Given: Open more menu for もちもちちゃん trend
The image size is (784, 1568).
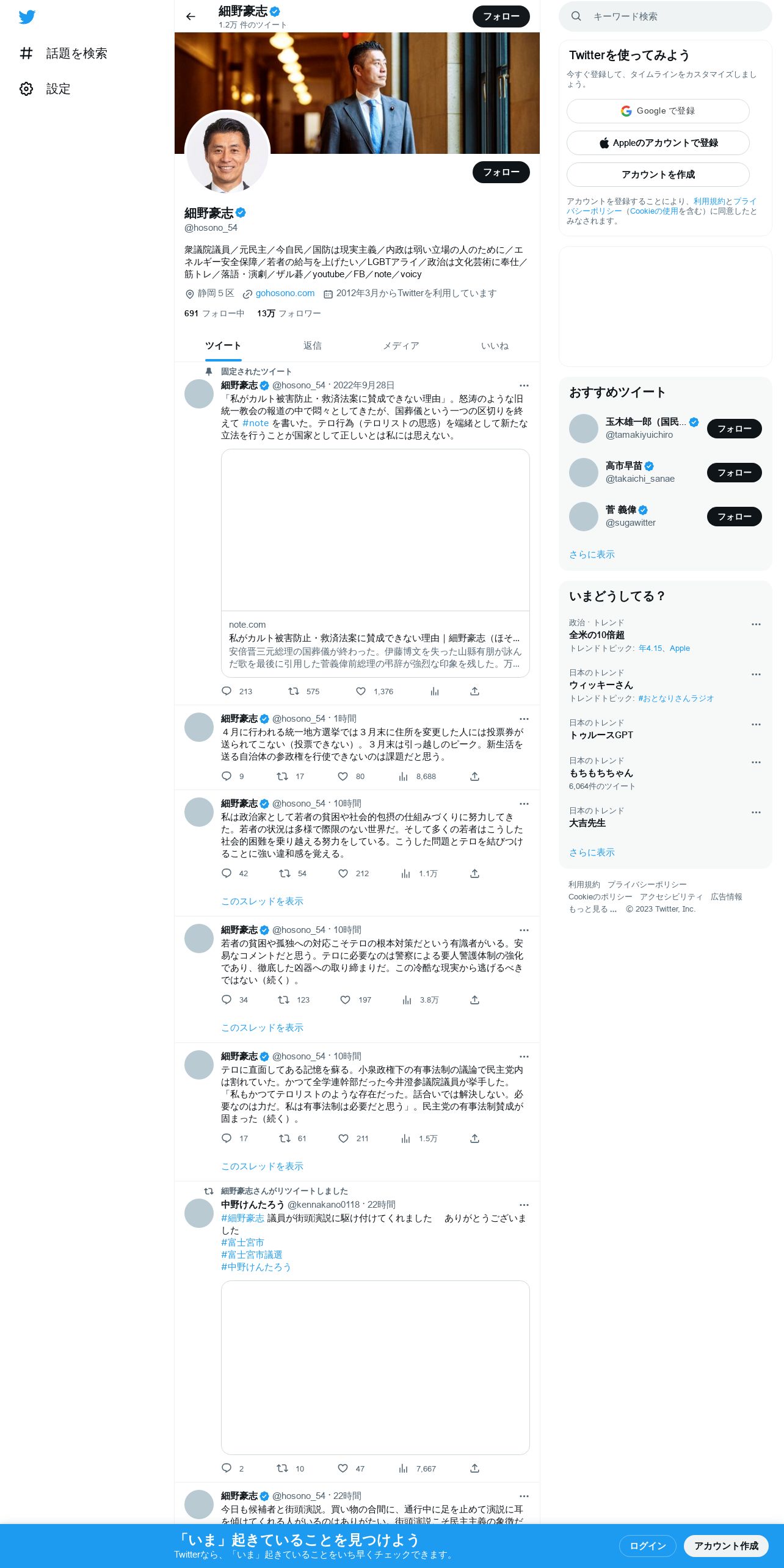Looking at the screenshot, I should pyautogui.click(x=756, y=762).
